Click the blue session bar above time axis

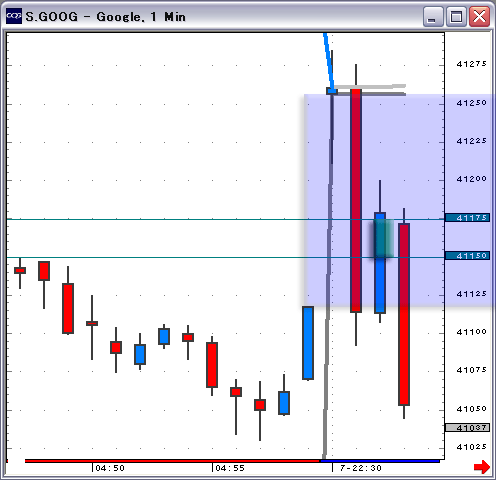(x=379, y=461)
